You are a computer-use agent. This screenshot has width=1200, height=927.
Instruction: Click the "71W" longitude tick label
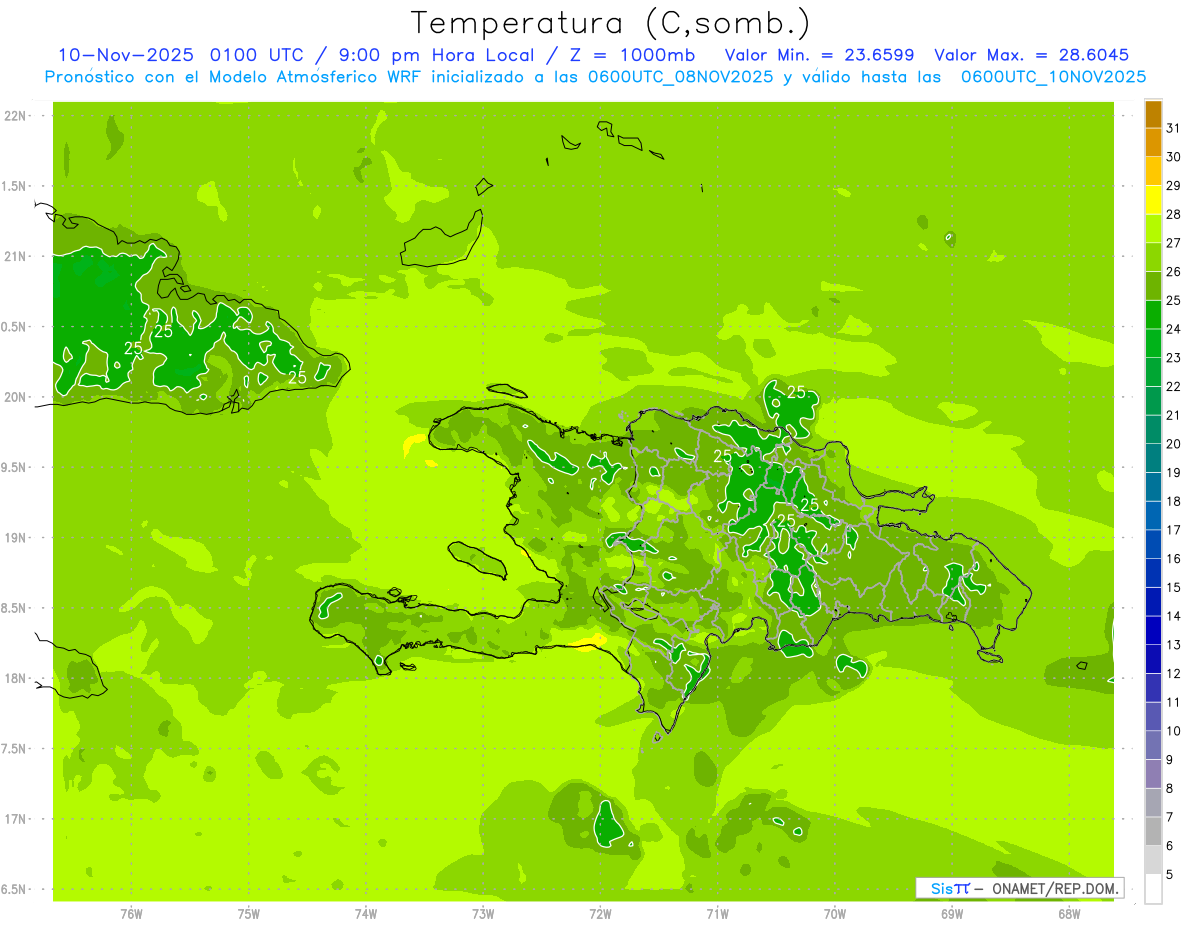coord(717,913)
